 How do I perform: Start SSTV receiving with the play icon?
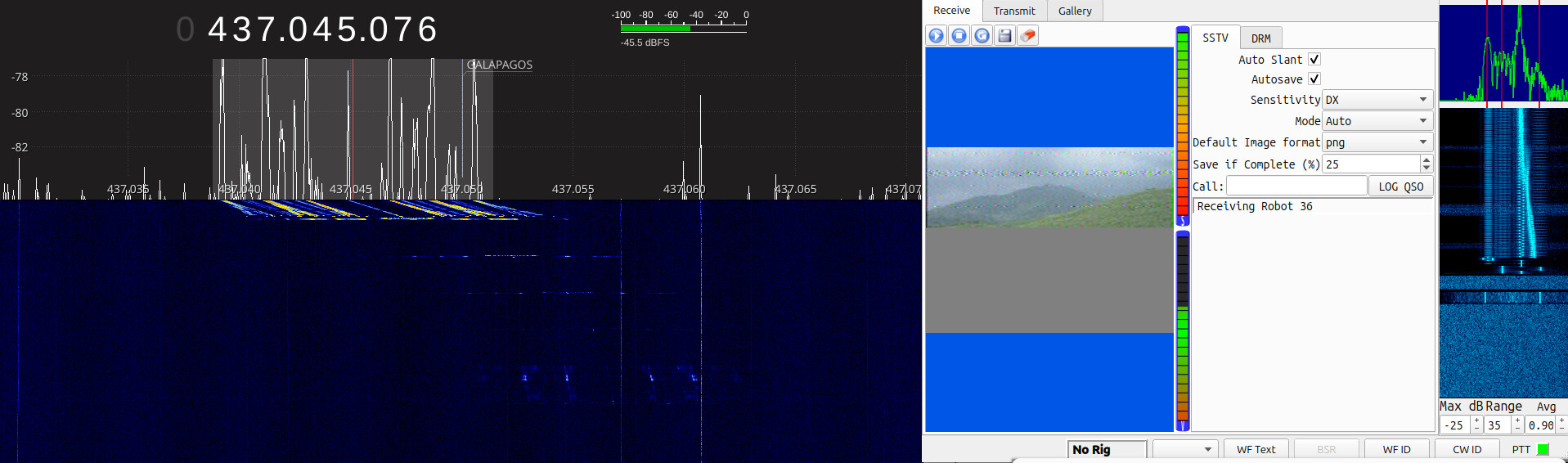click(x=937, y=35)
